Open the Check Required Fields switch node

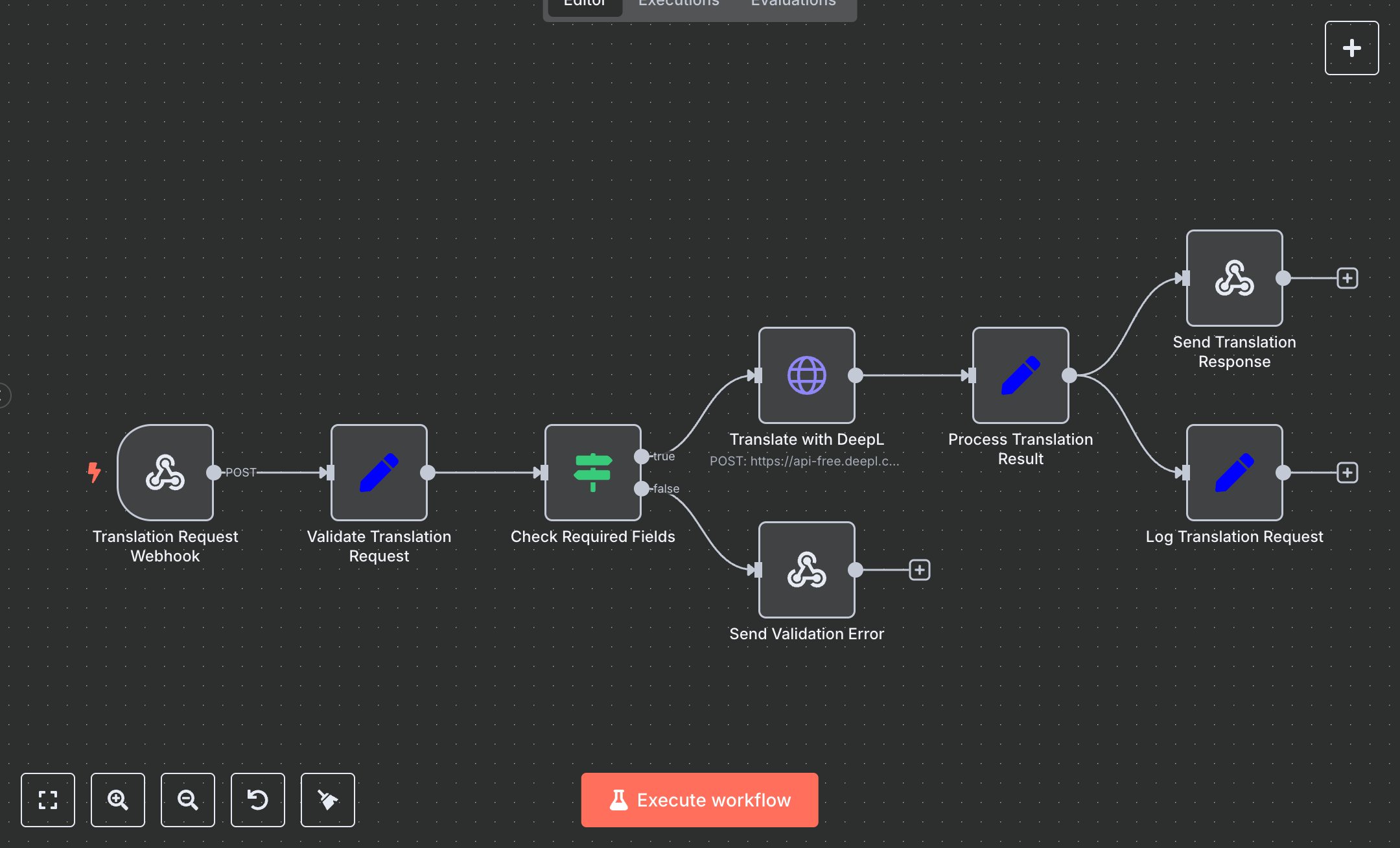(x=592, y=473)
